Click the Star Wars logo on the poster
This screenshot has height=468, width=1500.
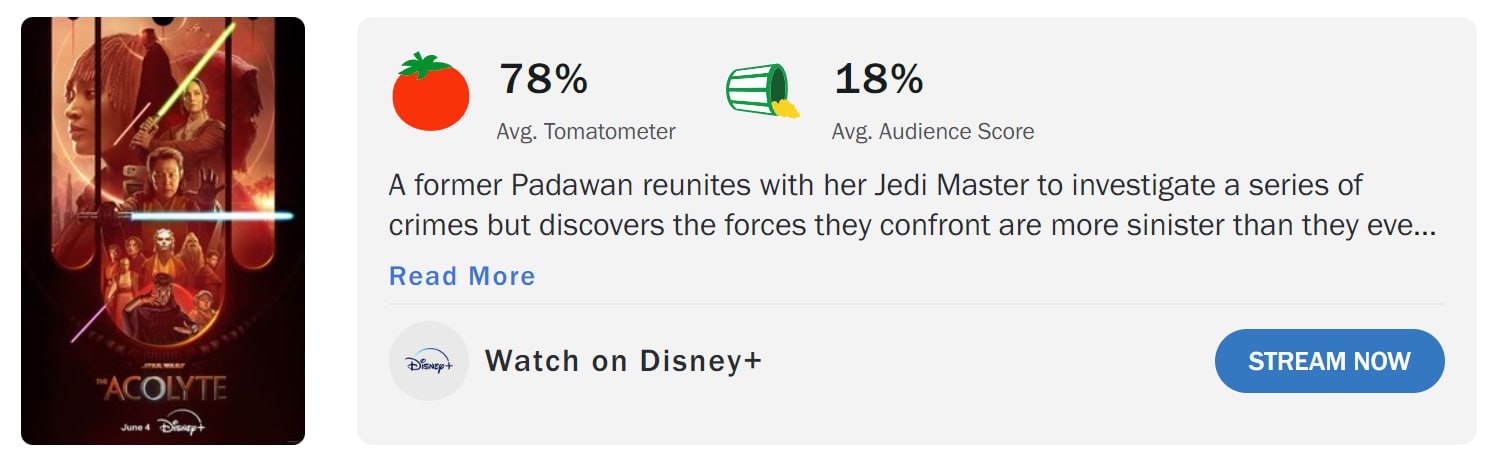(x=161, y=364)
